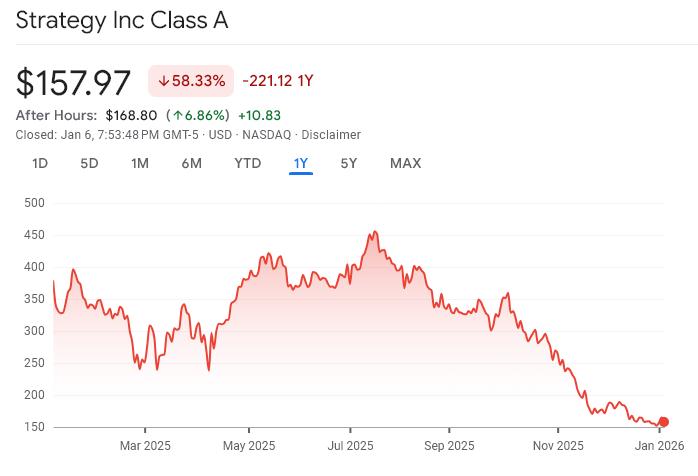Click the Strategy Inc Class A title

pos(122,20)
